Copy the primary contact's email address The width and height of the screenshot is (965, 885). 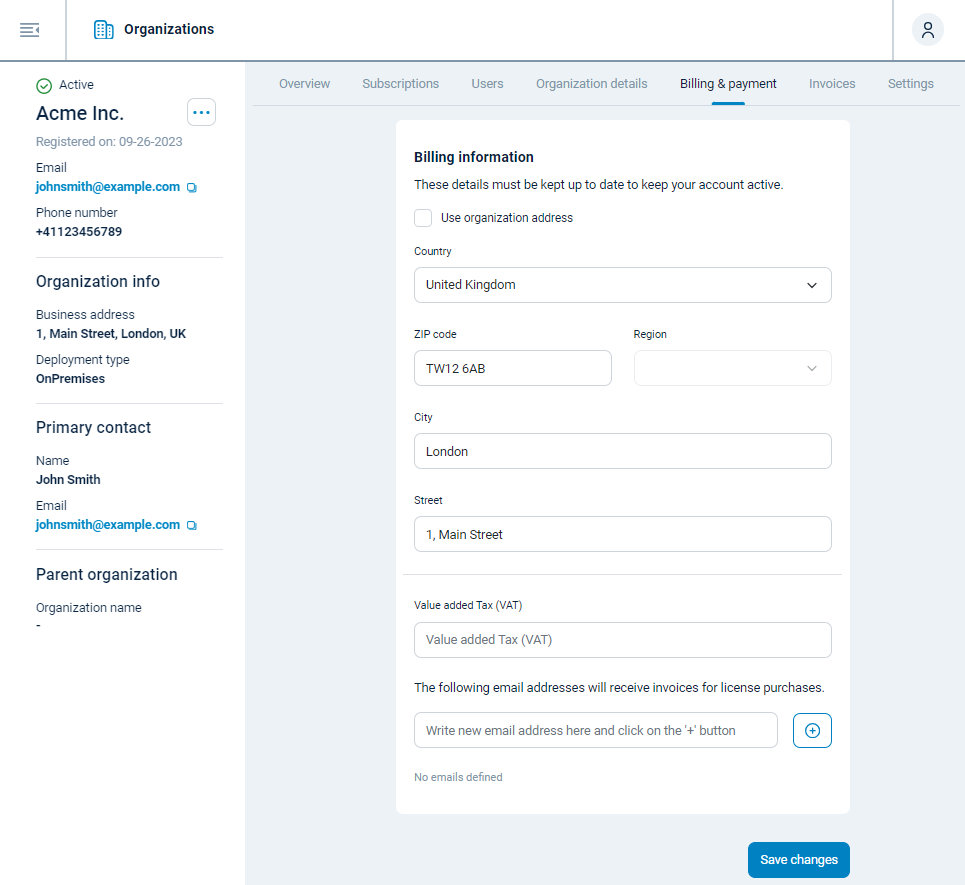point(191,524)
